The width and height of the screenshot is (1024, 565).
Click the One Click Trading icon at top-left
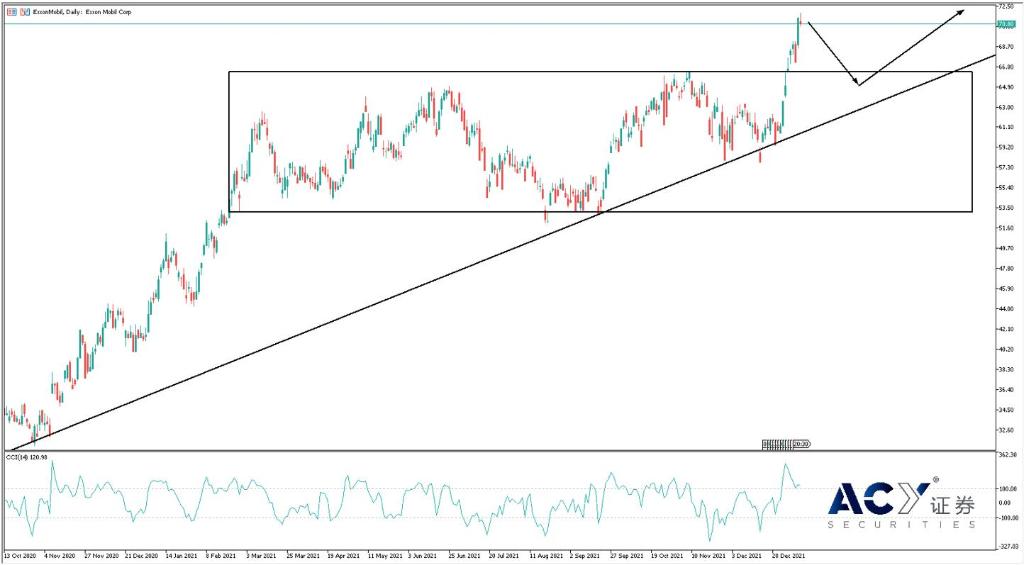(x=11, y=12)
